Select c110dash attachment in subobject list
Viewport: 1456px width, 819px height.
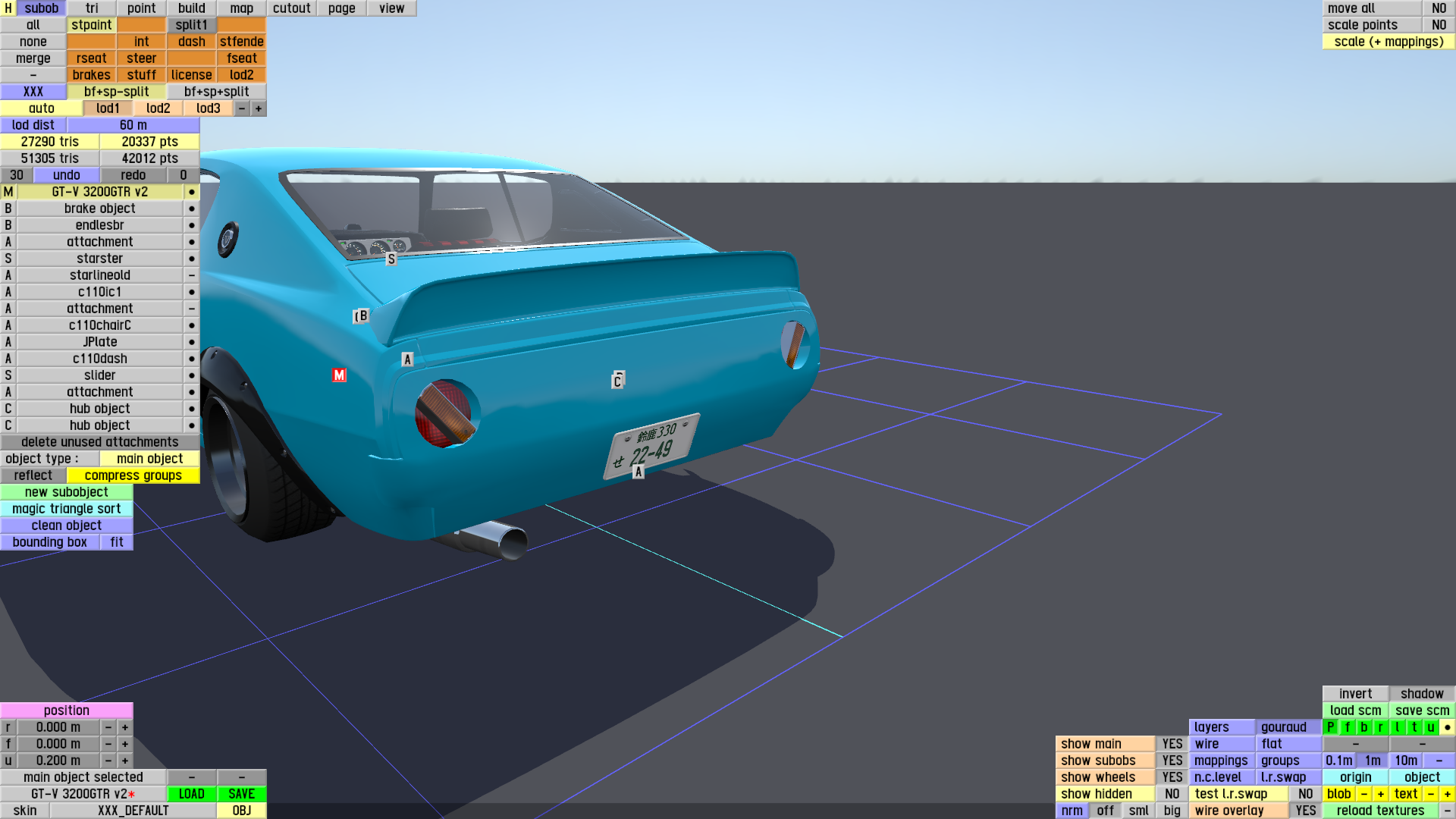(x=99, y=359)
